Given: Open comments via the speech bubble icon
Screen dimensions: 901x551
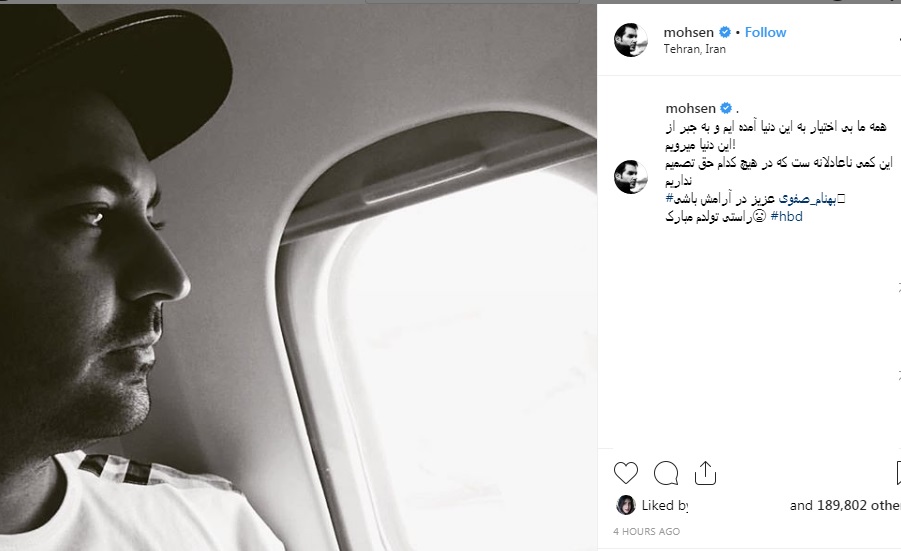Looking at the screenshot, I should 666,473.
